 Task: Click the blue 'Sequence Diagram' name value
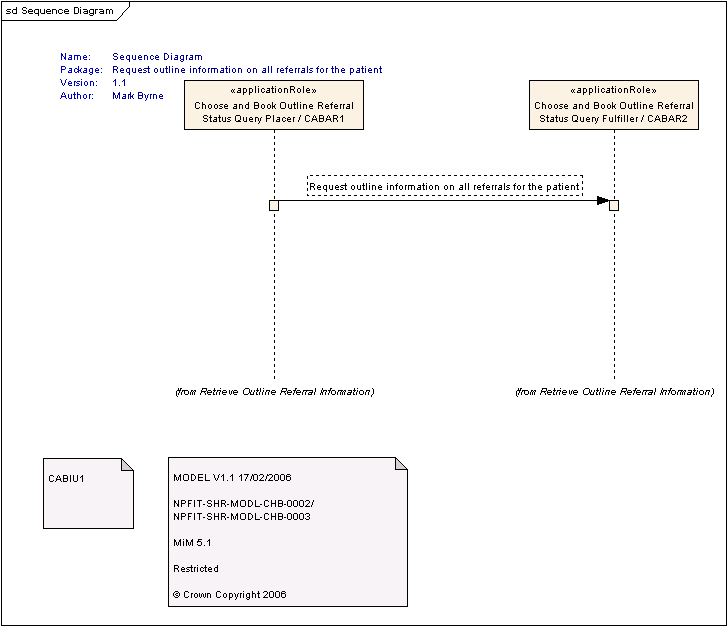(157, 57)
